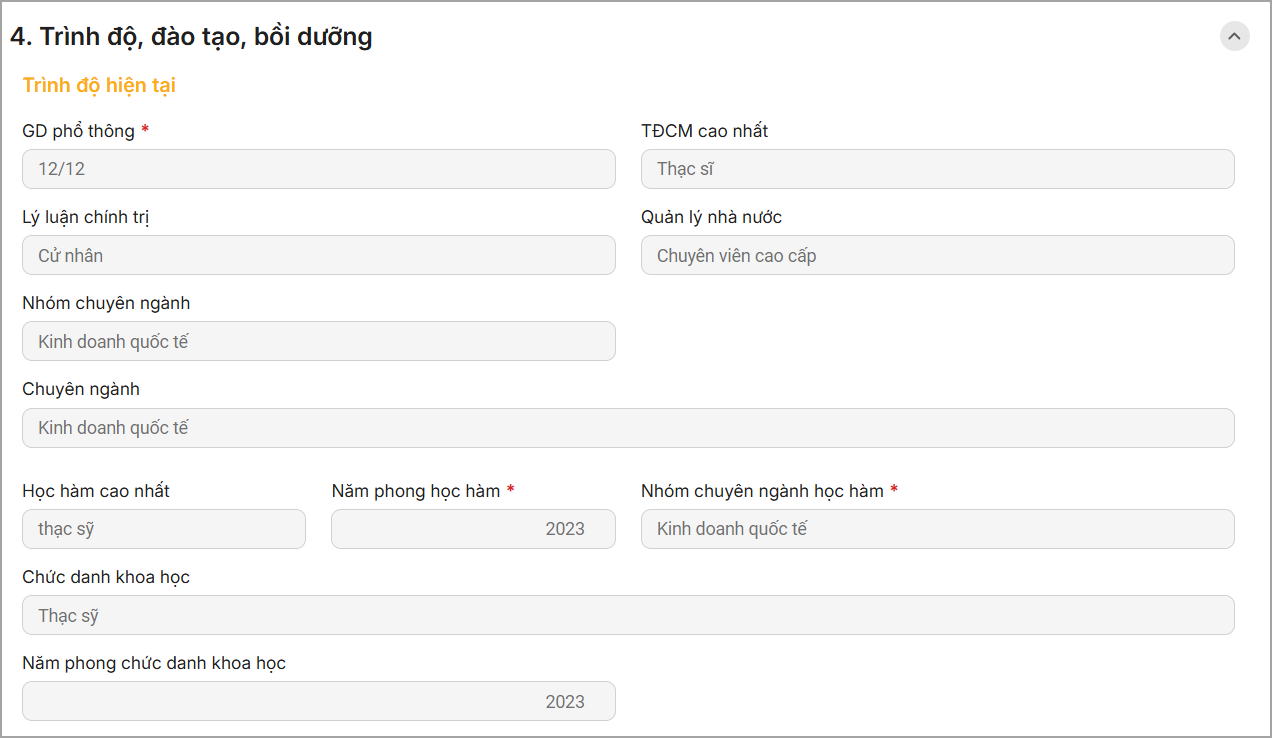This screenshot has height=738, width=1272.
Task: Click the 'Chức danh khoa học' label text
Action: point(106,577)
